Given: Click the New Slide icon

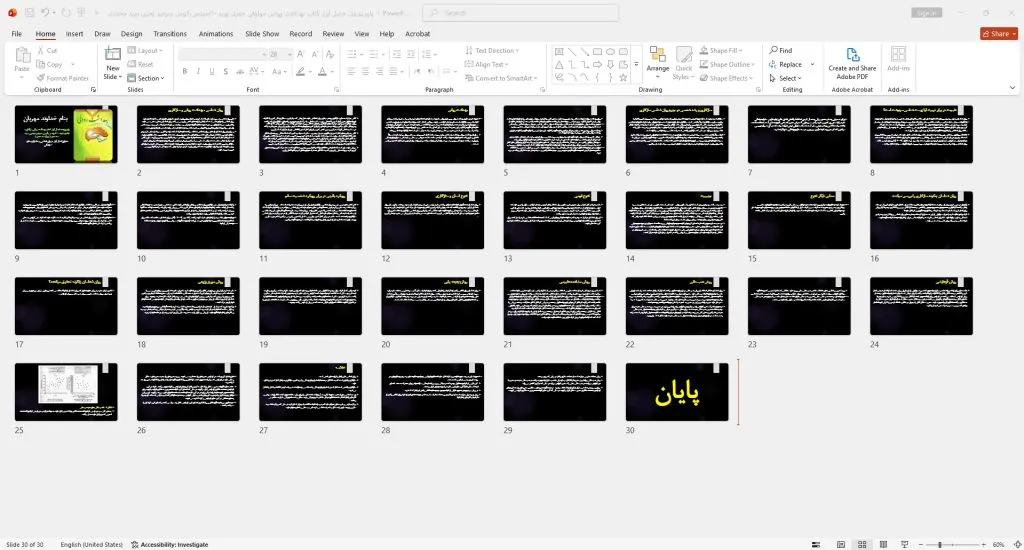Looking at the screenshot, I should pos(113,55).
